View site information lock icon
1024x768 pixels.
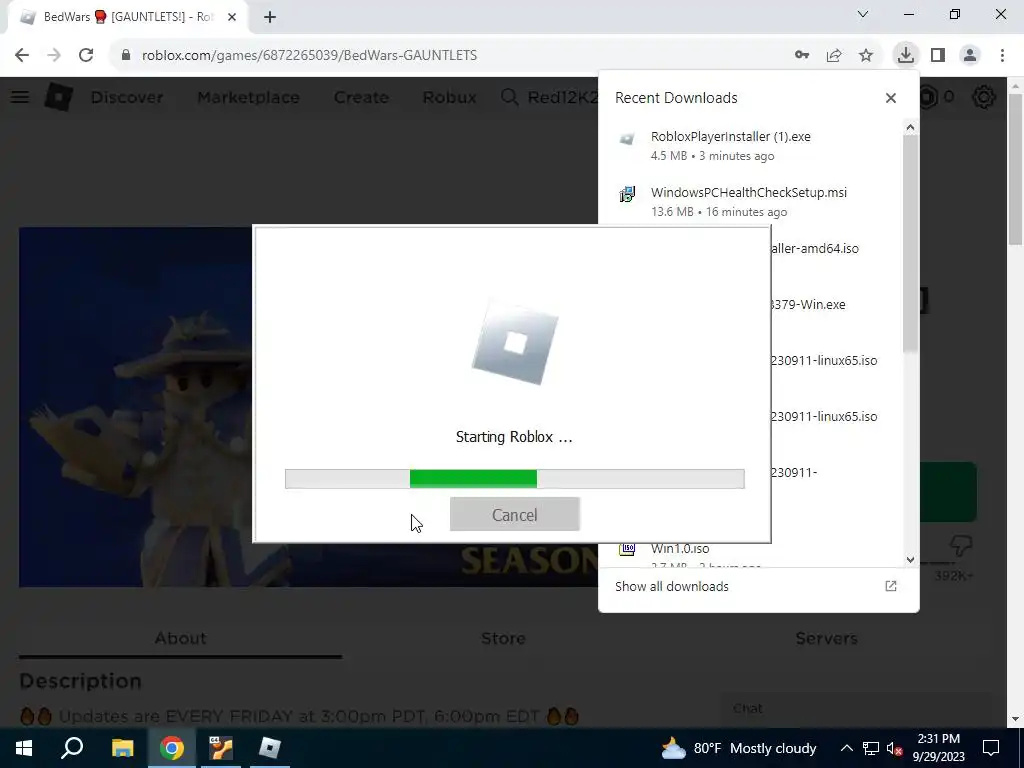(x=125, y=55)
